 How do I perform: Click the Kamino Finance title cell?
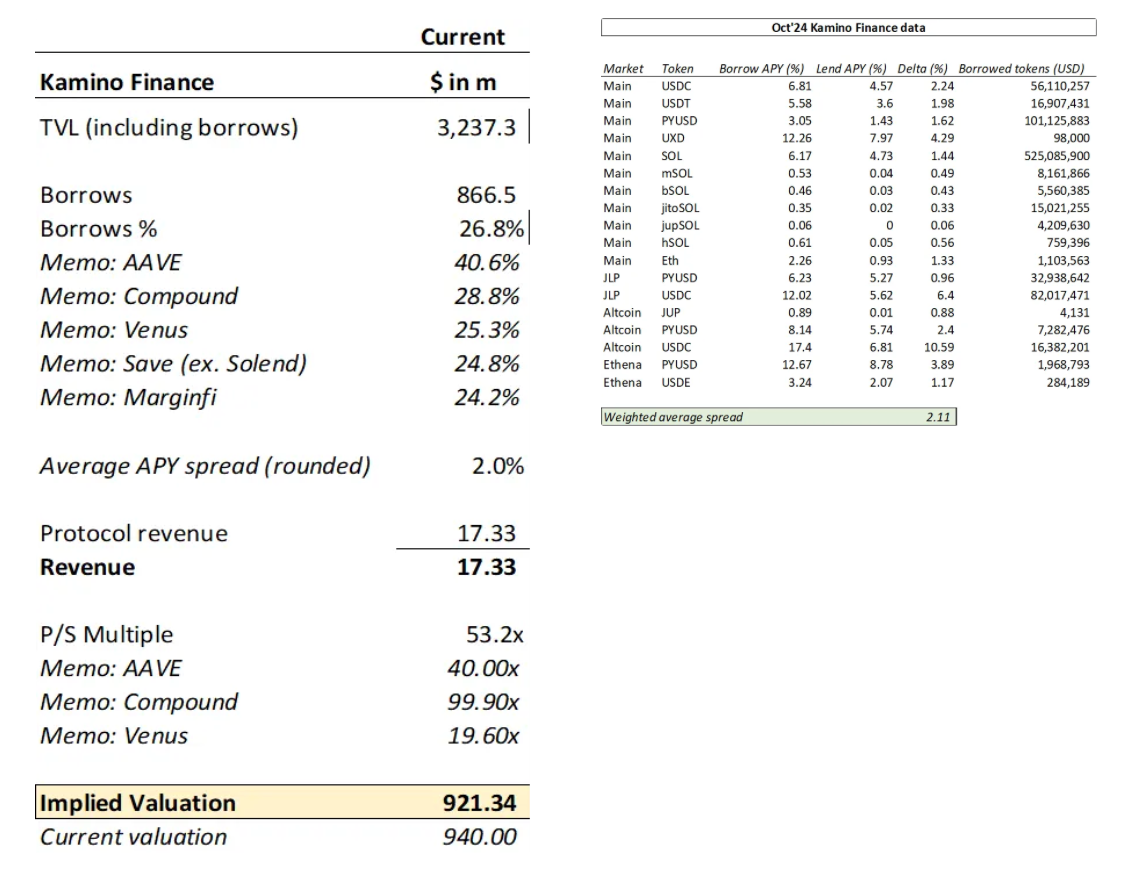click(127, 82)
